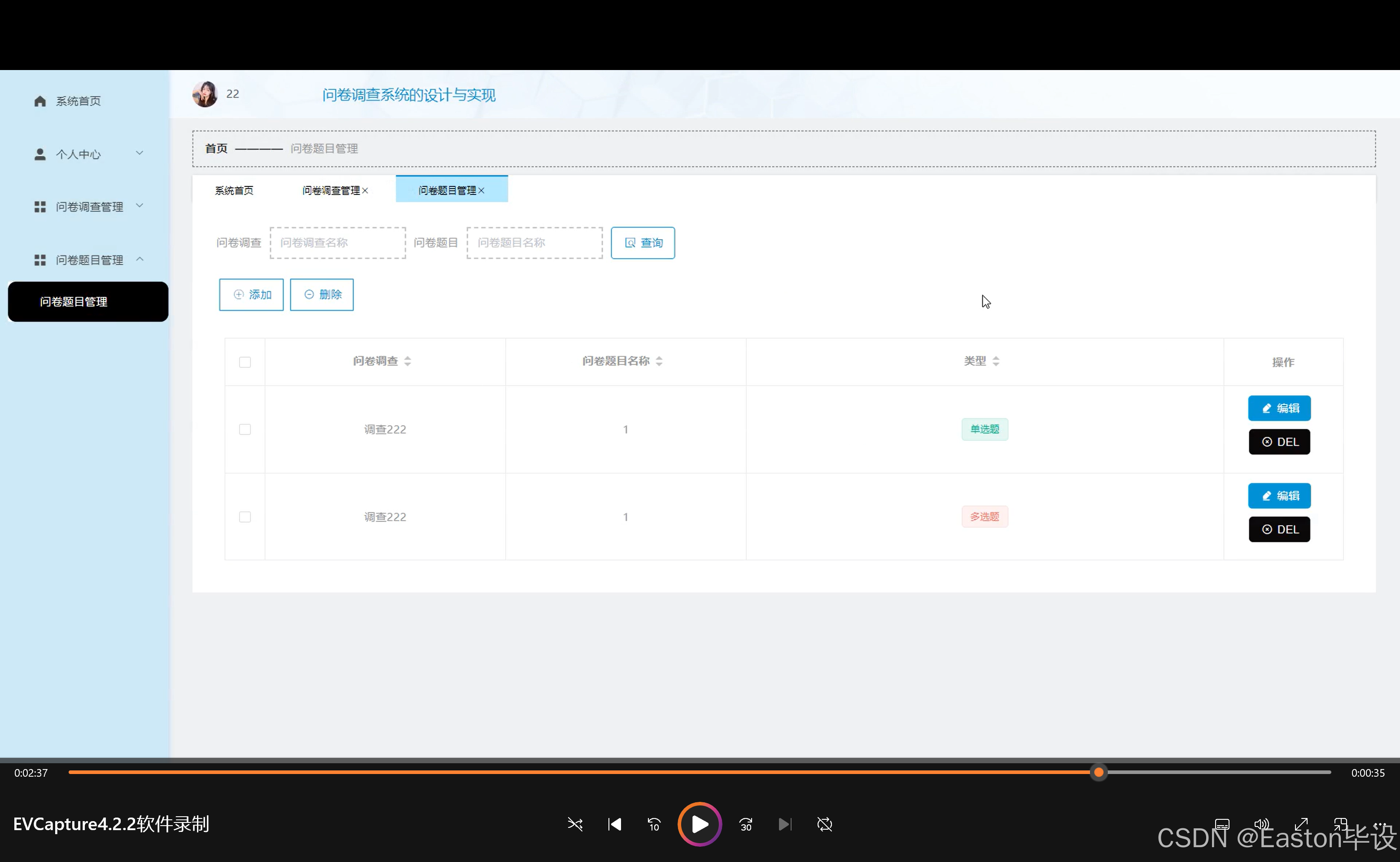Skip forward 30 seconds
Image resolution: width=1400 pixels, height=862 pixels.
(x=746, y=824)
